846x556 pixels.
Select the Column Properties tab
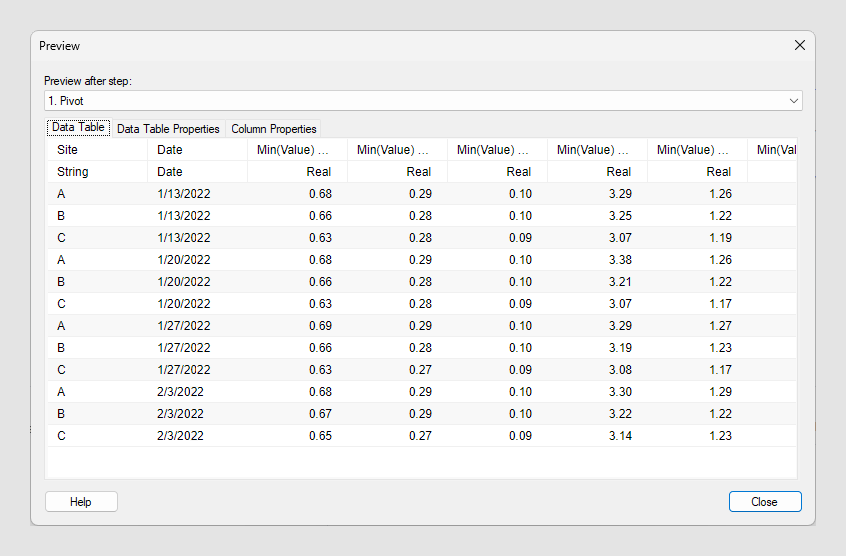[273, 129]
